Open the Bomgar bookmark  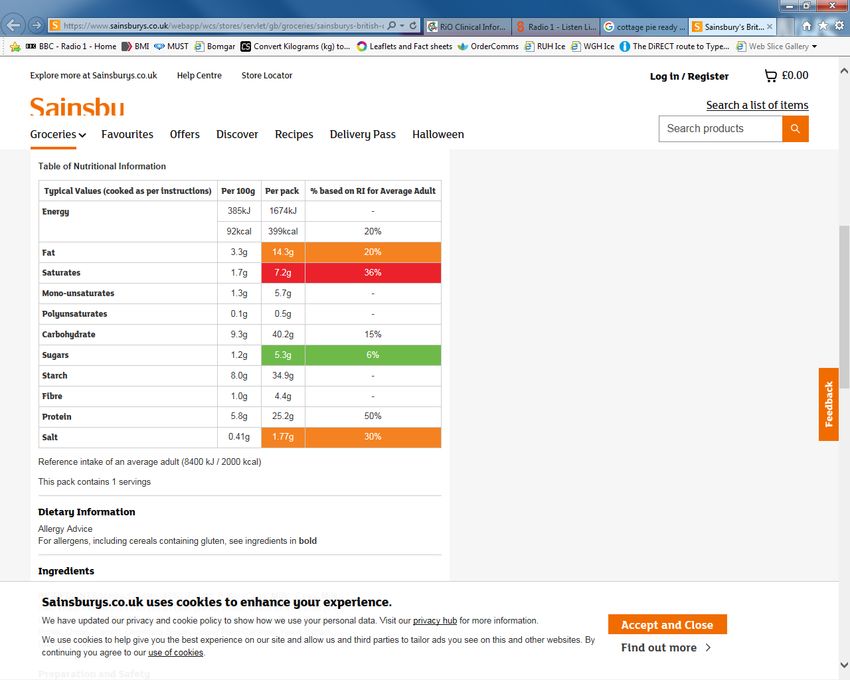pyautogui.click(x=215, y=47)
